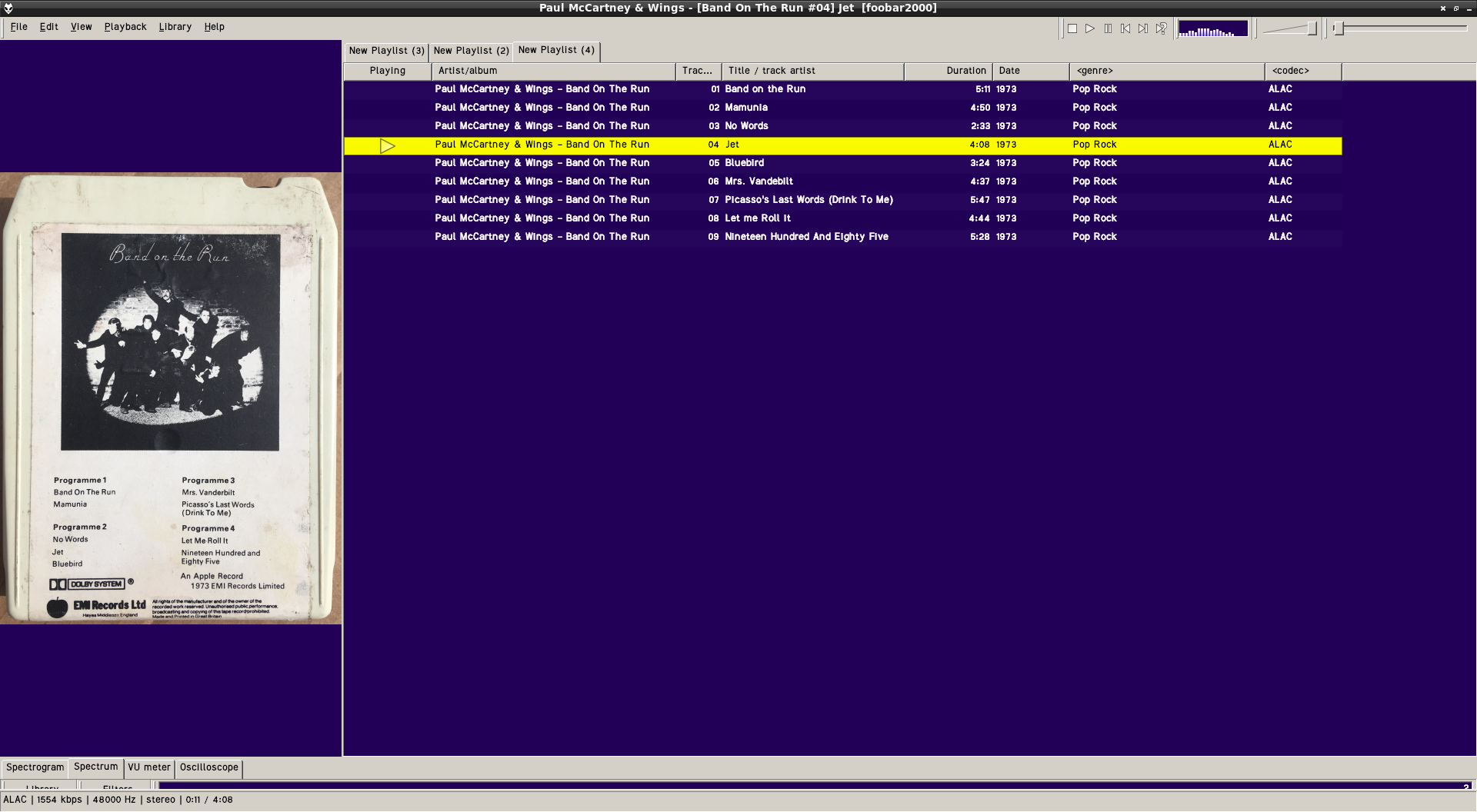Click the <genre> column header
This screenshot has height=812, width=1477.
pyautogui.click(x=1167, y=71)
